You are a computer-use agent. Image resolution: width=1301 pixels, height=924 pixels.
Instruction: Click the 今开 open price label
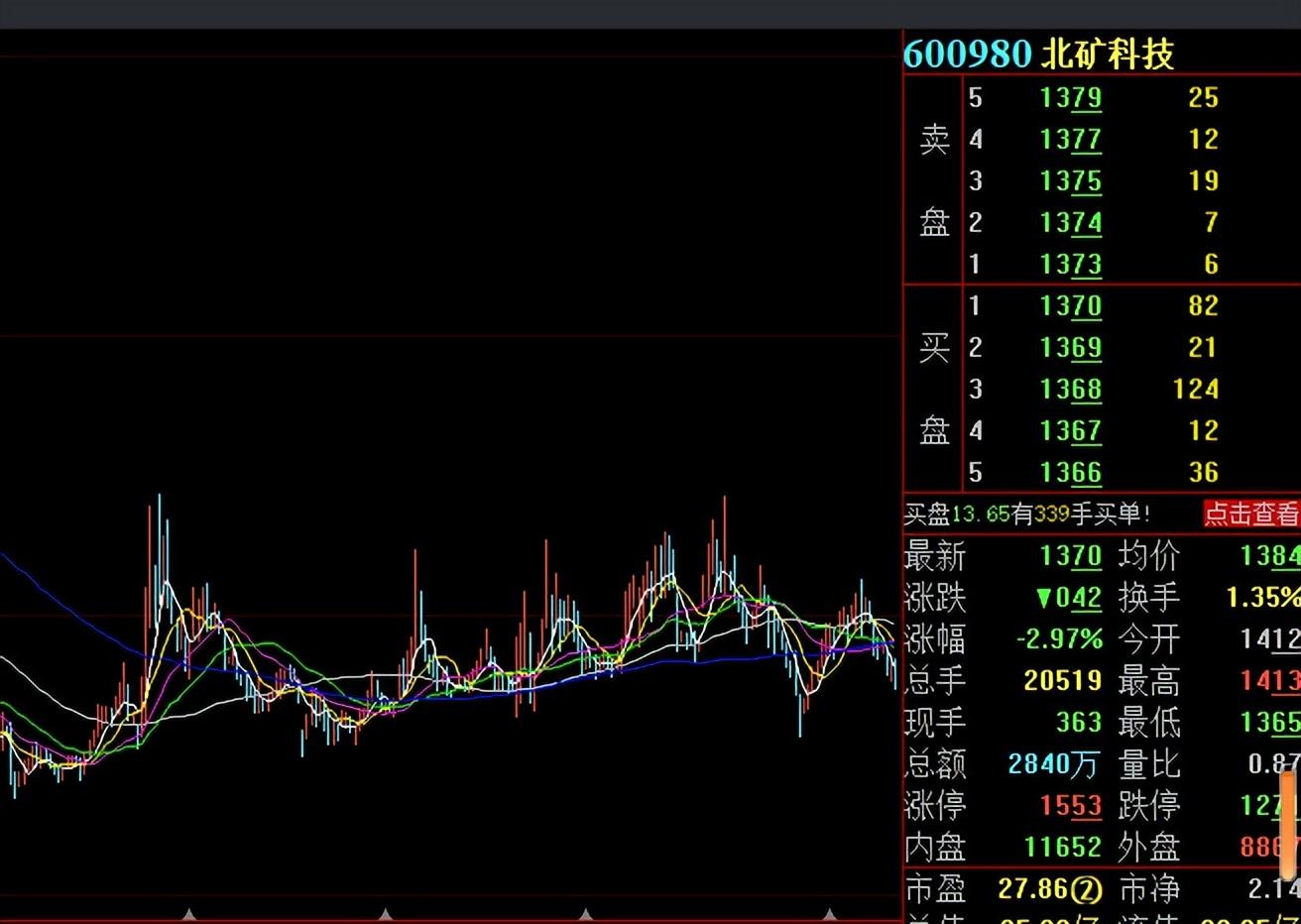(1149, 639)
